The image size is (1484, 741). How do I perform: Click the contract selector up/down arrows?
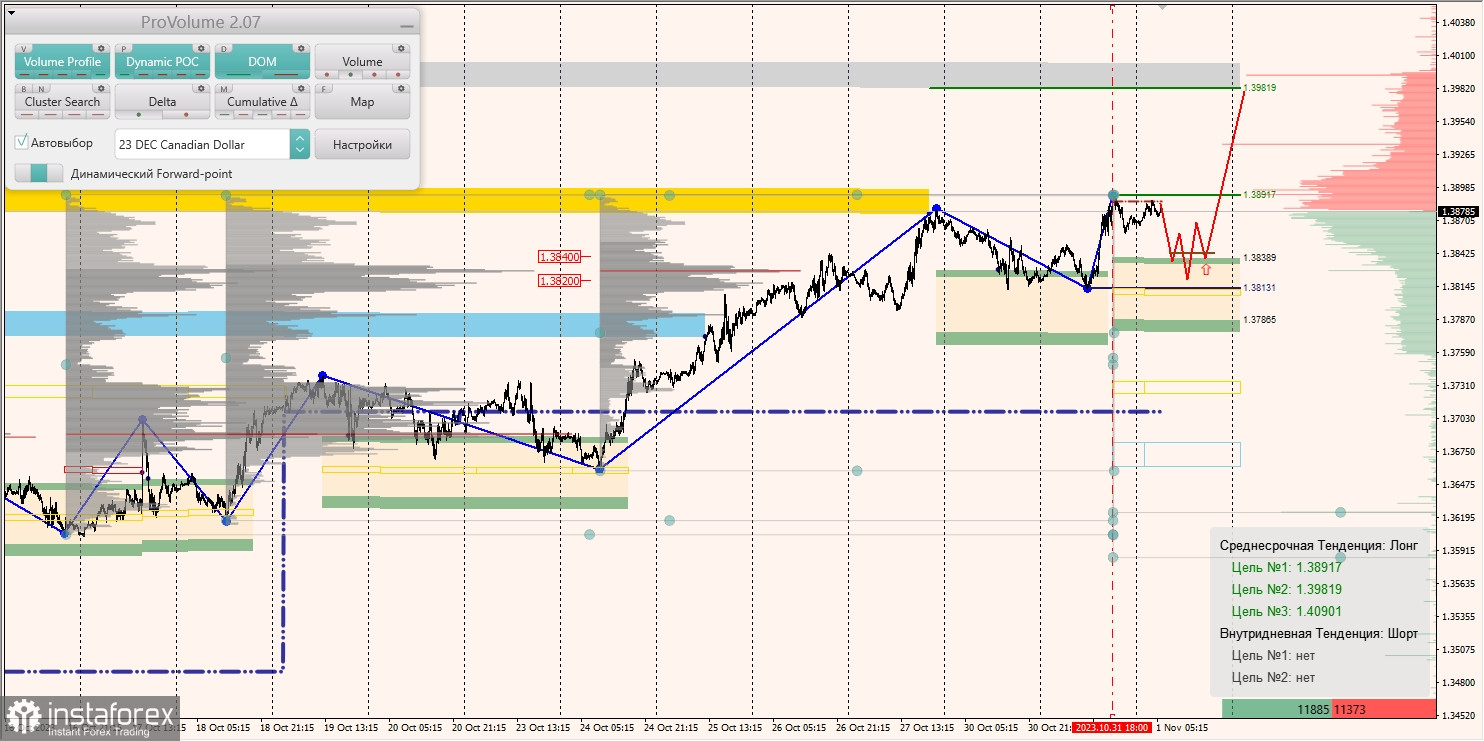click(299, 144)
